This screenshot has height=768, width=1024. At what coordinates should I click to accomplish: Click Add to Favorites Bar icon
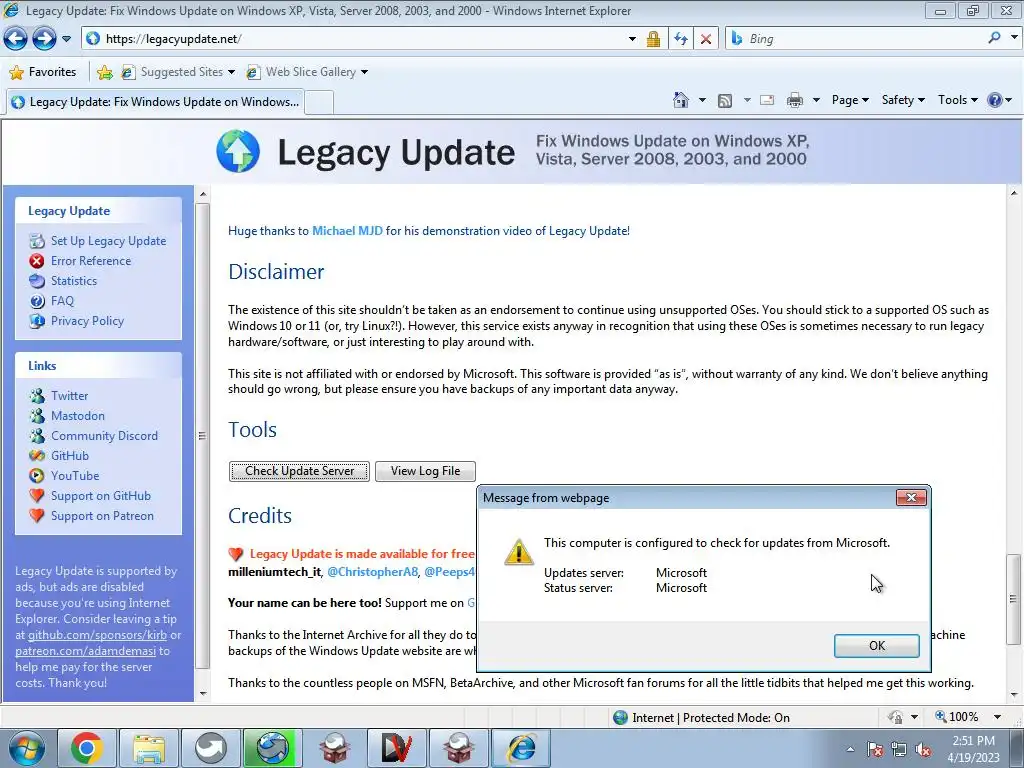[104, 72]
